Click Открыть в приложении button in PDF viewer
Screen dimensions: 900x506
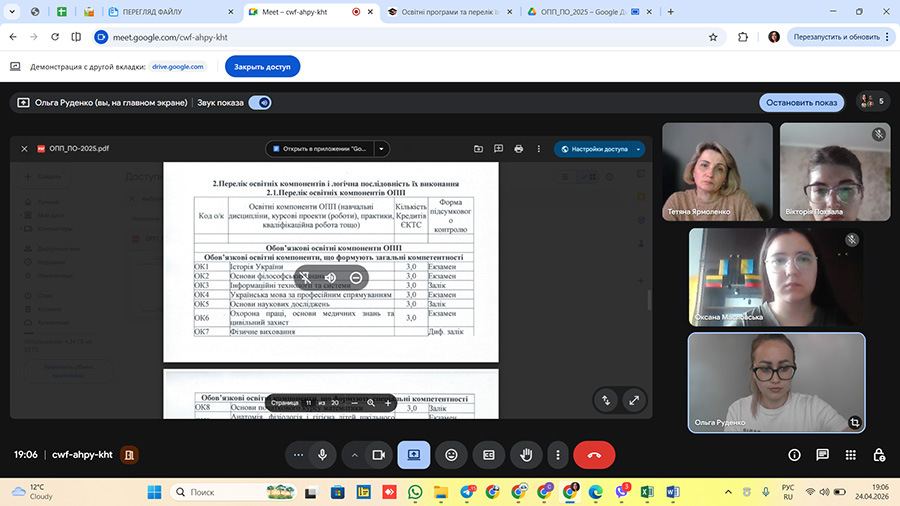pos(319,149)
